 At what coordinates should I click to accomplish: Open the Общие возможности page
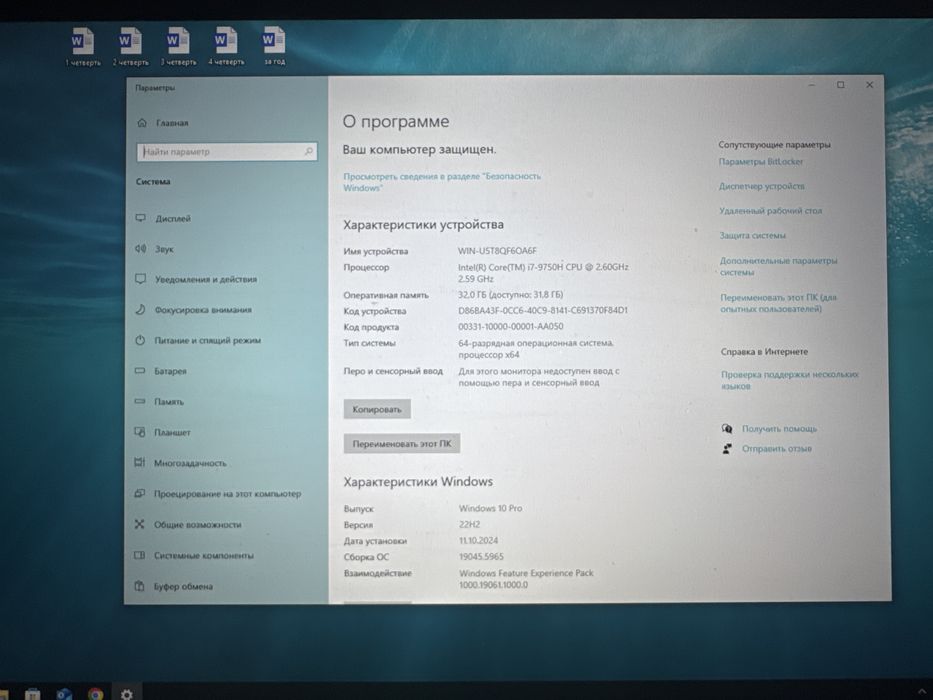click(198, 524)
